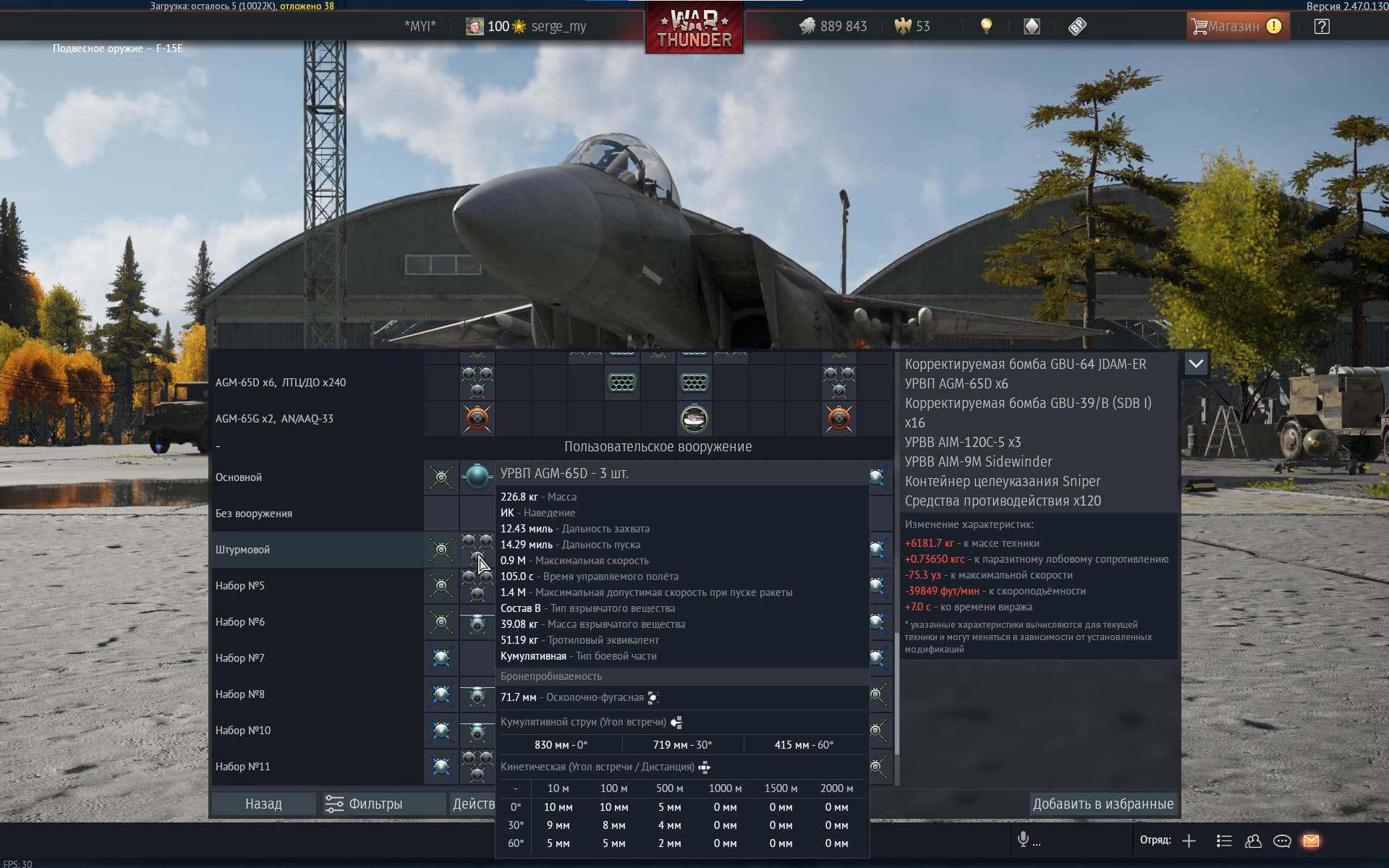Click the microphone voice chat icon
This screenshot has width=1389, height=868.
pos(1023,840)
